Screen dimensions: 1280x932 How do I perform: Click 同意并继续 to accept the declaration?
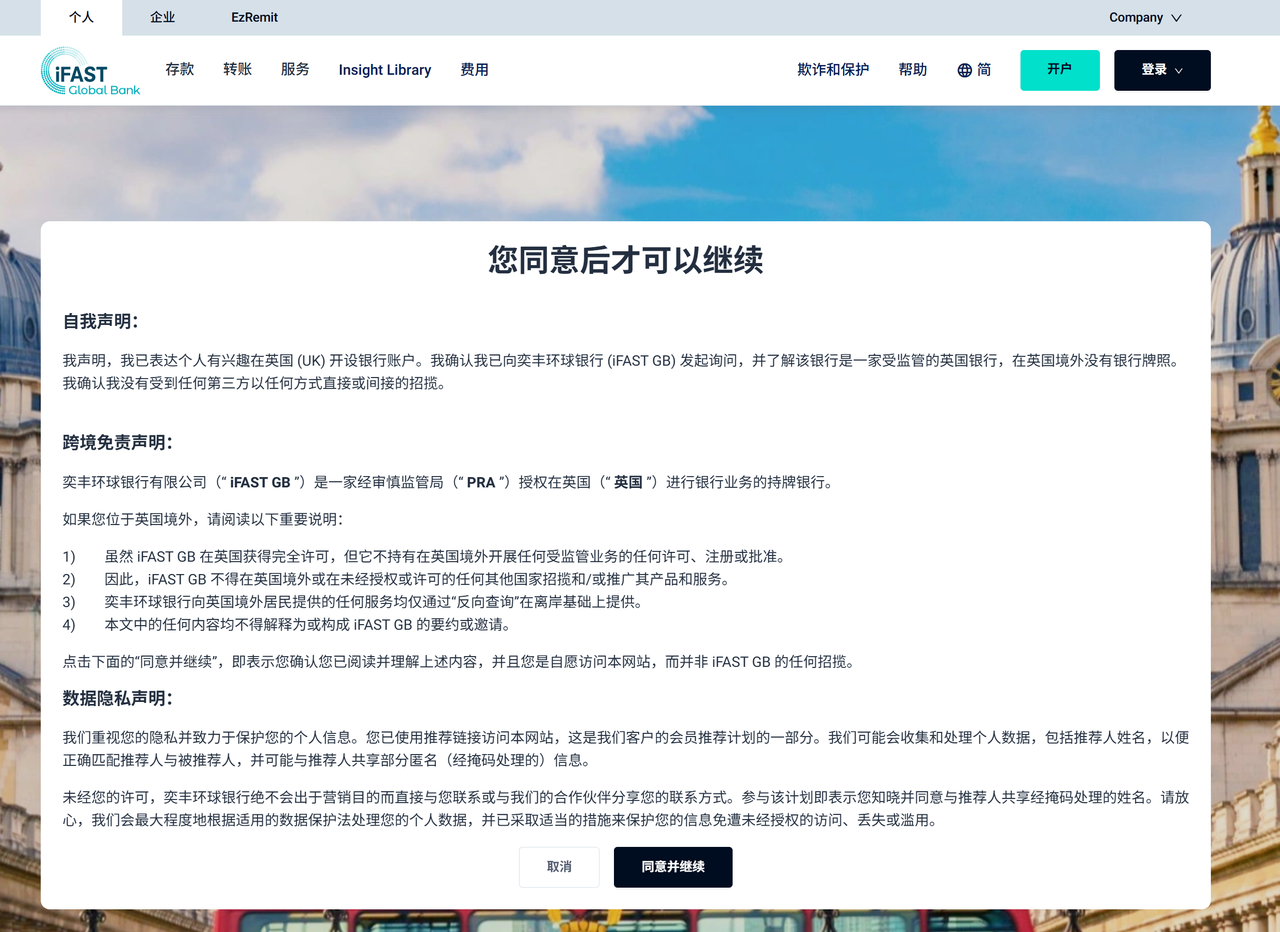pos(672,867)
